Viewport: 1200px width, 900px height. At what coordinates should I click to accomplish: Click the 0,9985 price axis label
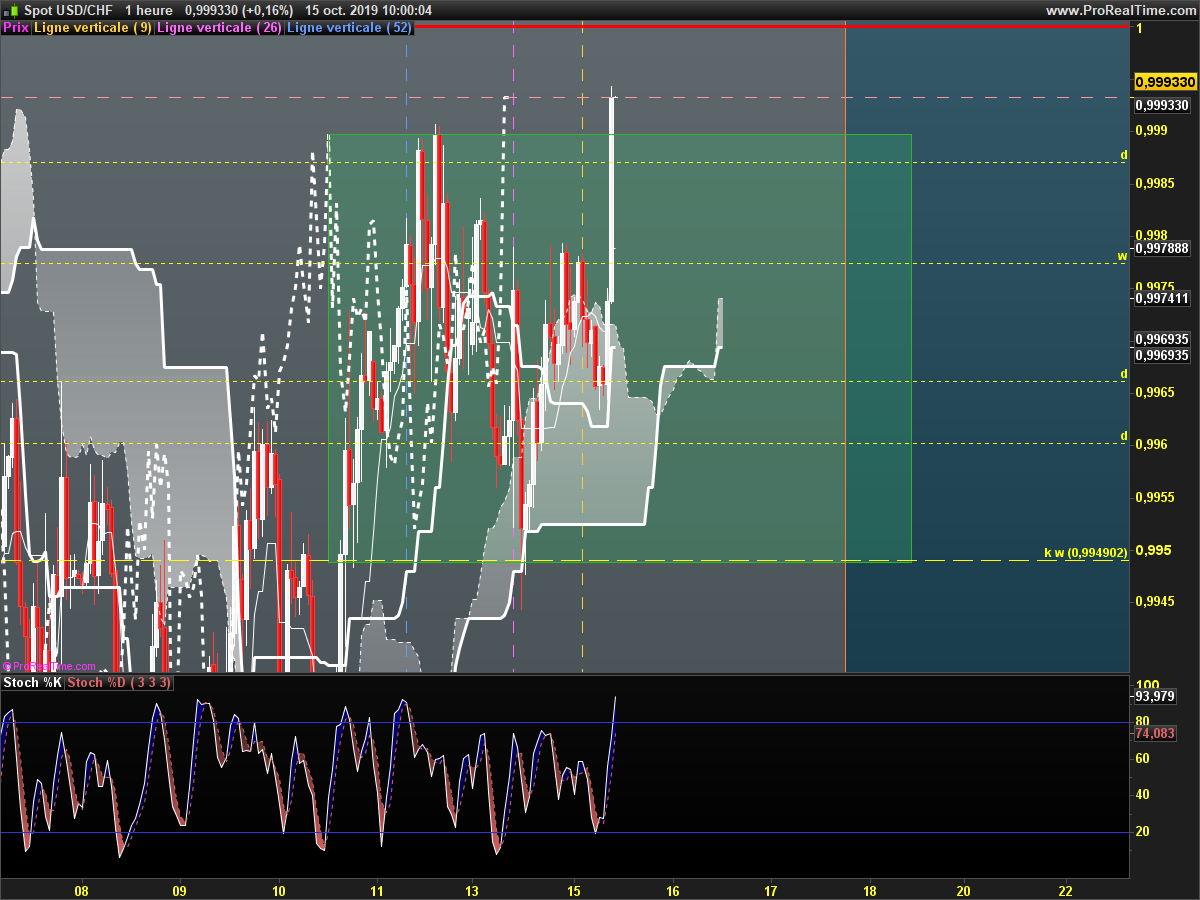[x=1154, y=183]
